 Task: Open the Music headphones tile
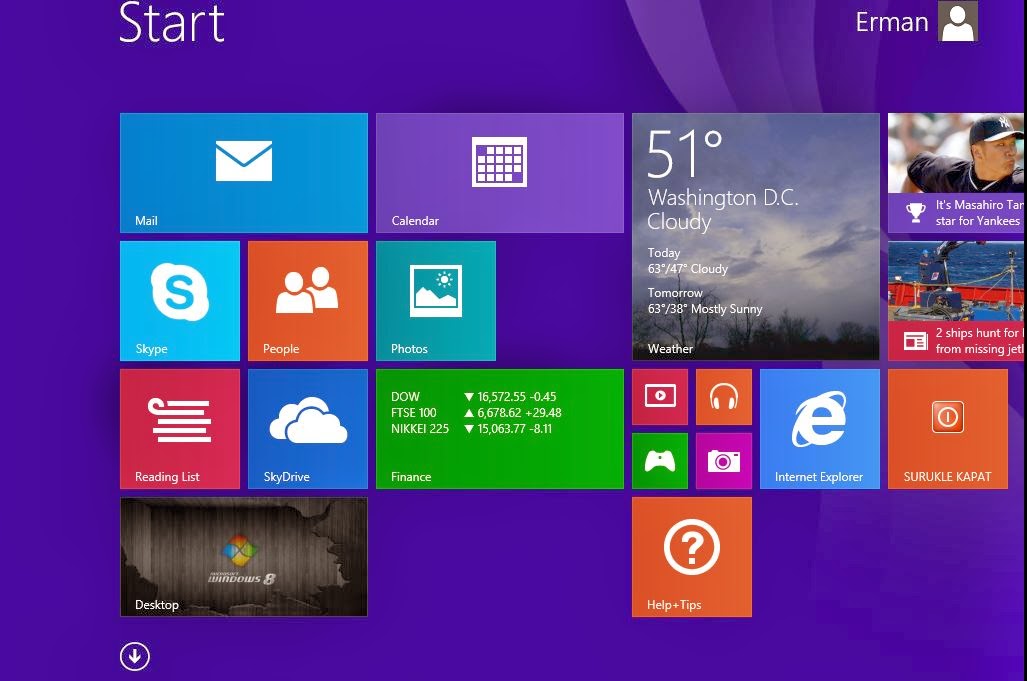(x=724, y=397)
